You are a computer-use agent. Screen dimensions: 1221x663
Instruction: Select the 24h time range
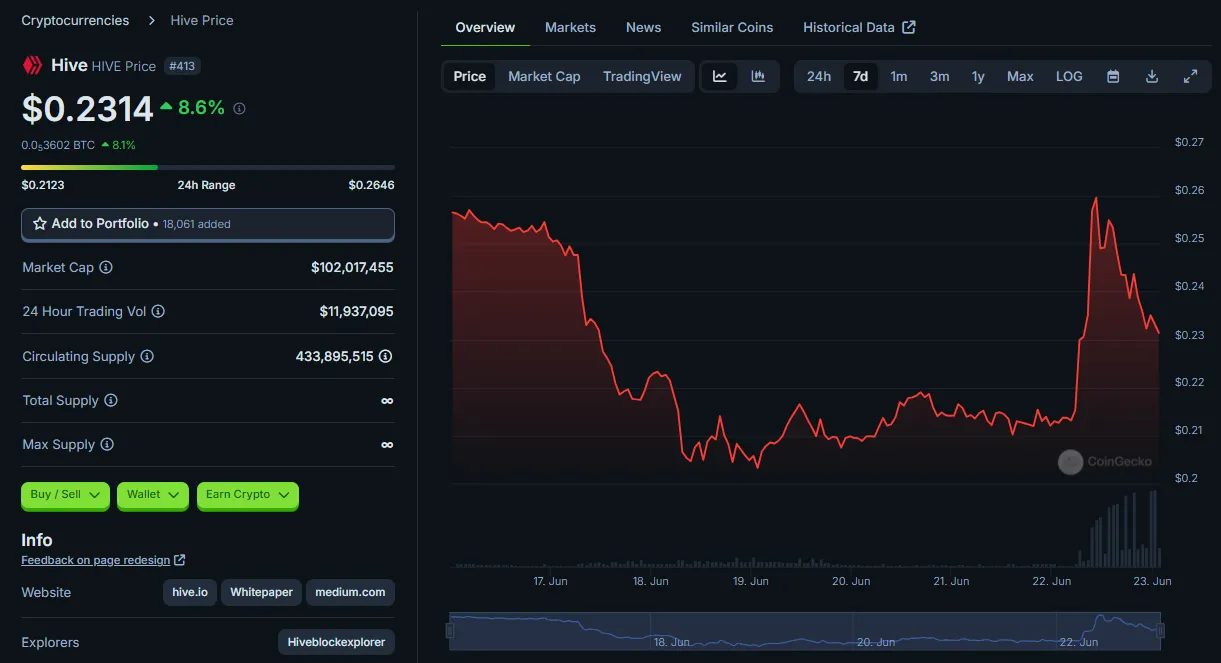(819, 76)
